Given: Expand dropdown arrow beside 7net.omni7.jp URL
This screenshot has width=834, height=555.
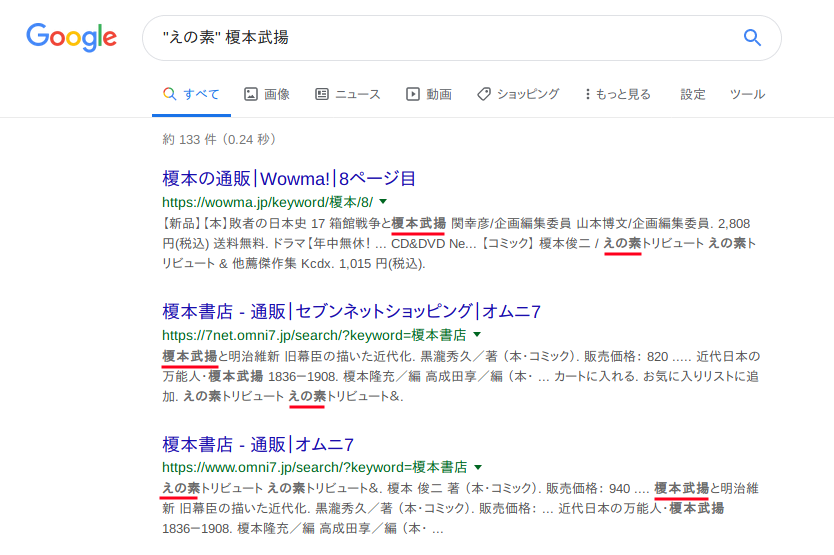Looking at the screenshot, I should [x=477, y=335].
